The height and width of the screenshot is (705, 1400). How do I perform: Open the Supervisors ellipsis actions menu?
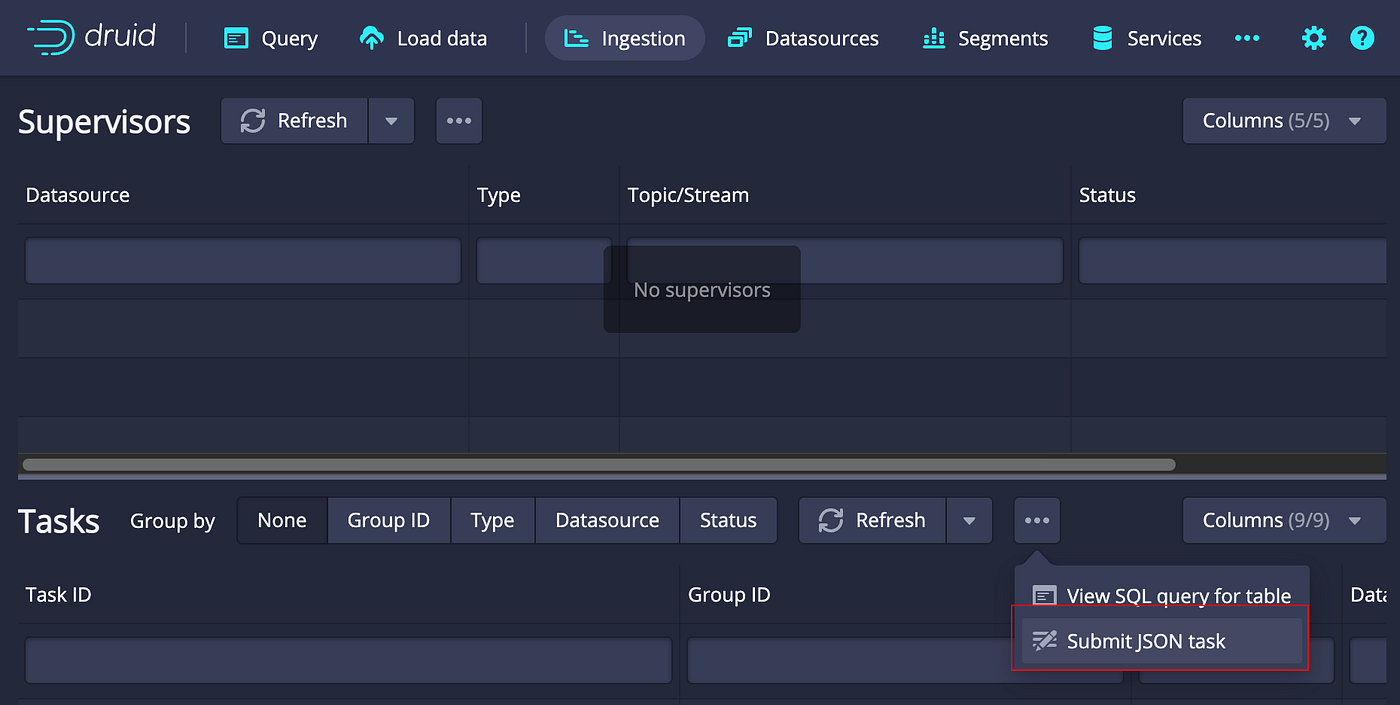(x=459, y=120)
